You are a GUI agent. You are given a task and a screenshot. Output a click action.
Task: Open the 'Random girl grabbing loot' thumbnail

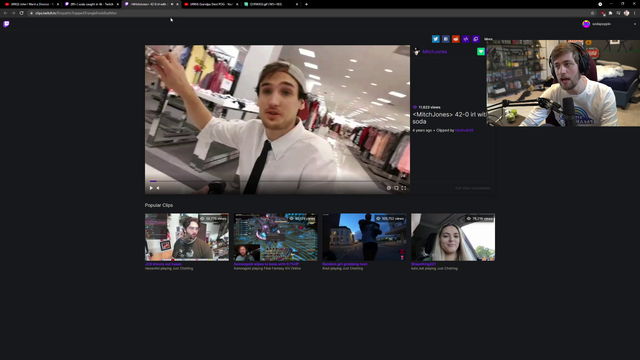pyautogui.click(x=364, y=237)
